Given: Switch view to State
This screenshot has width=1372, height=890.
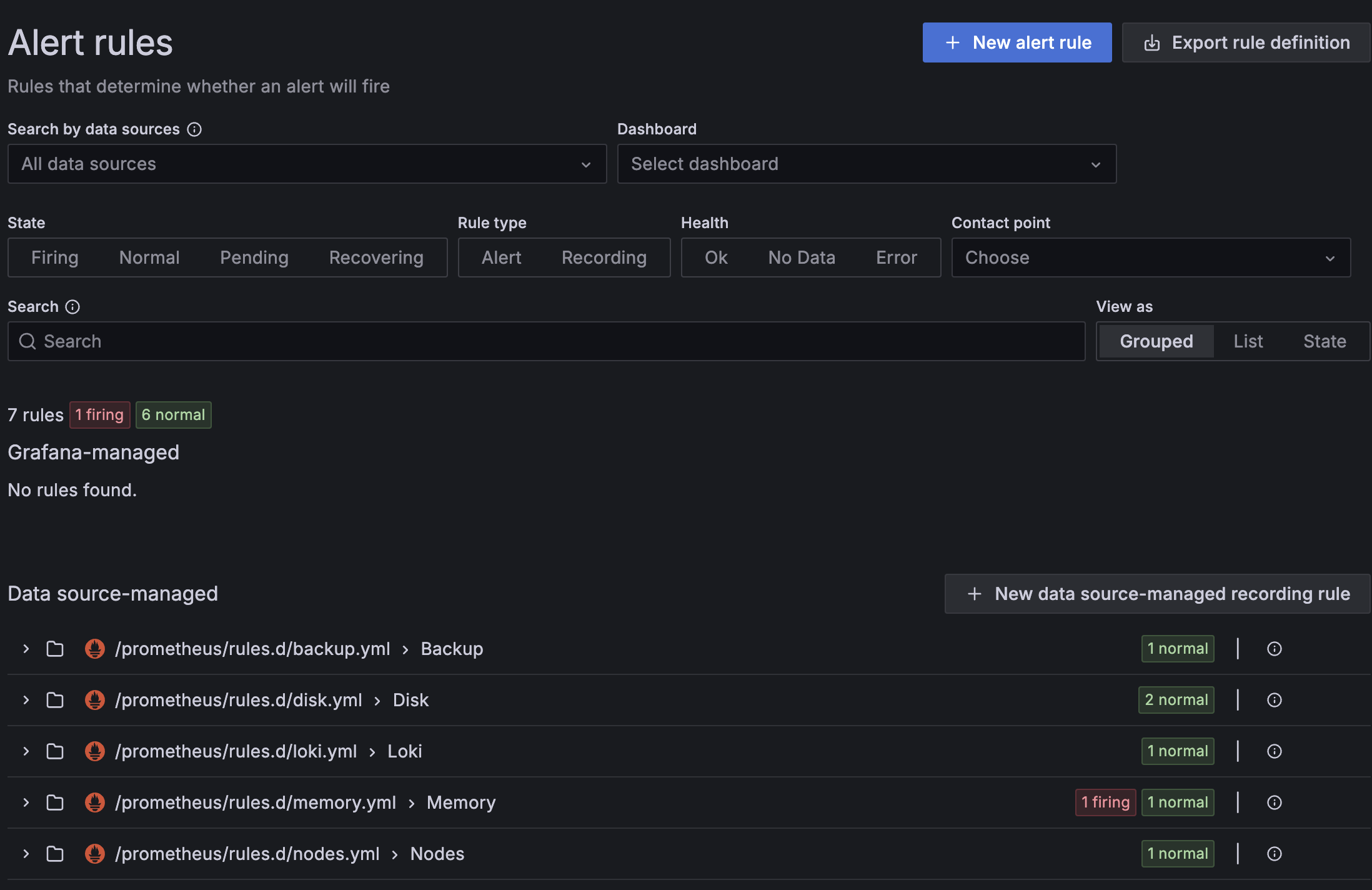Looking at the screenshot, I should tap(1325, 341).
